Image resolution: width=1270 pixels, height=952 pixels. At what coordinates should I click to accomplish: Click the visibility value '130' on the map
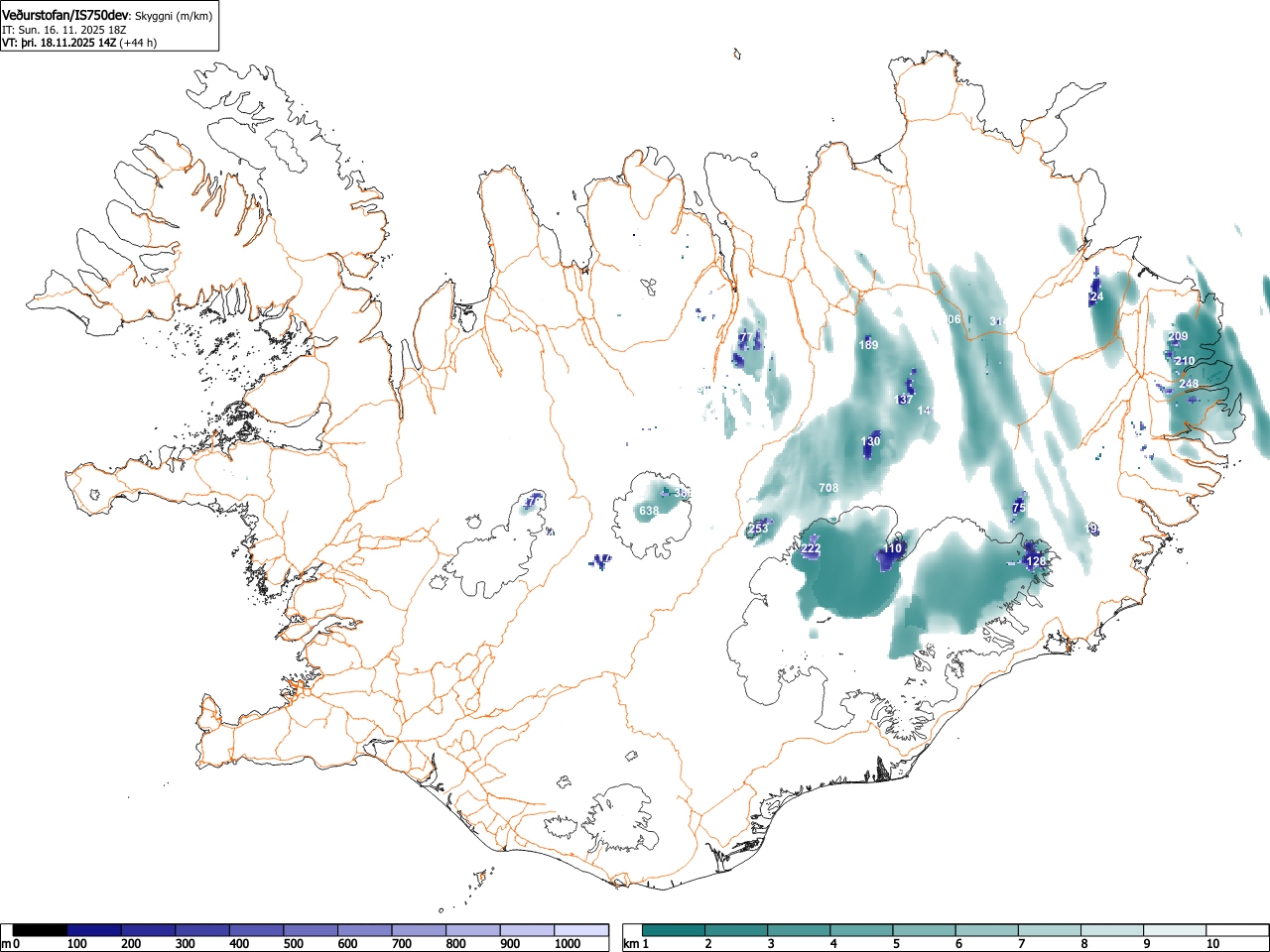[870, 441]
